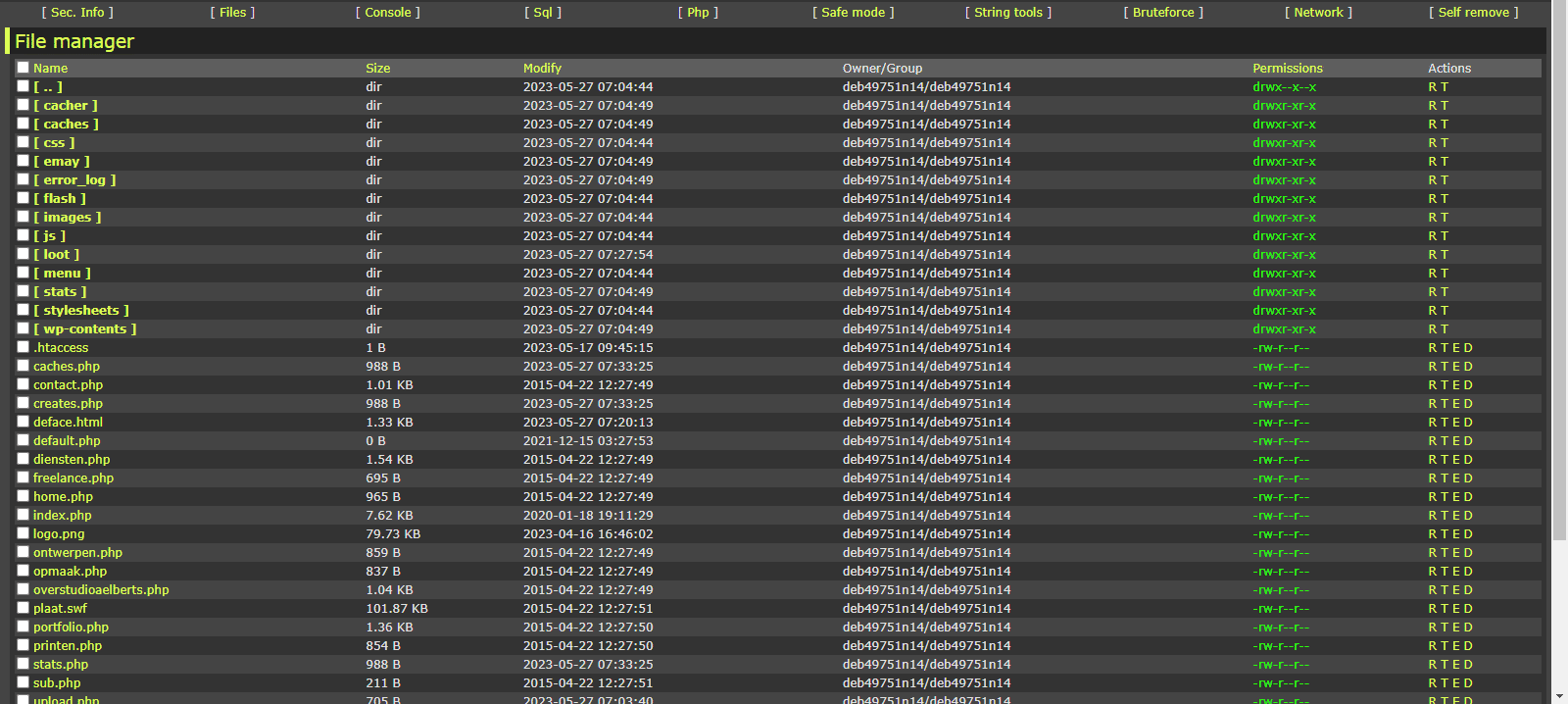Sort by the Name column header
1568x704 pixels.
pos(51,69)
